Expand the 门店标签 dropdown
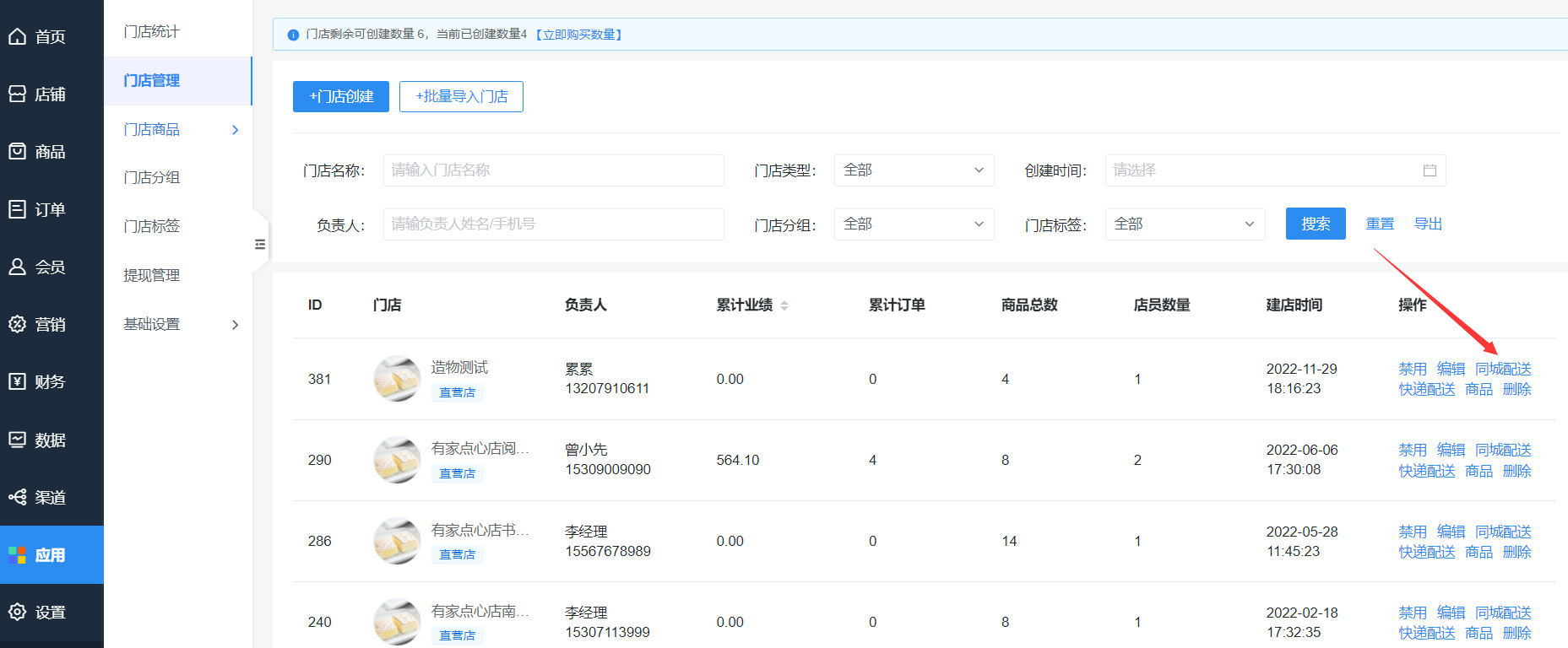The height and width of the screenshot is (648, 1568). (x=1184, y=224)
